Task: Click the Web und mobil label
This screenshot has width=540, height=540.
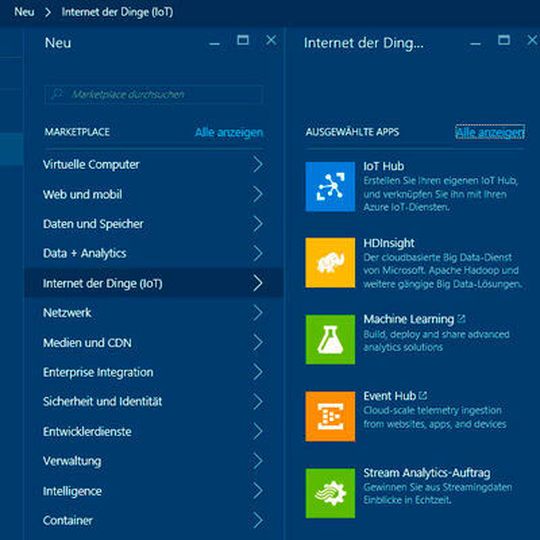Action: [83, 194]
